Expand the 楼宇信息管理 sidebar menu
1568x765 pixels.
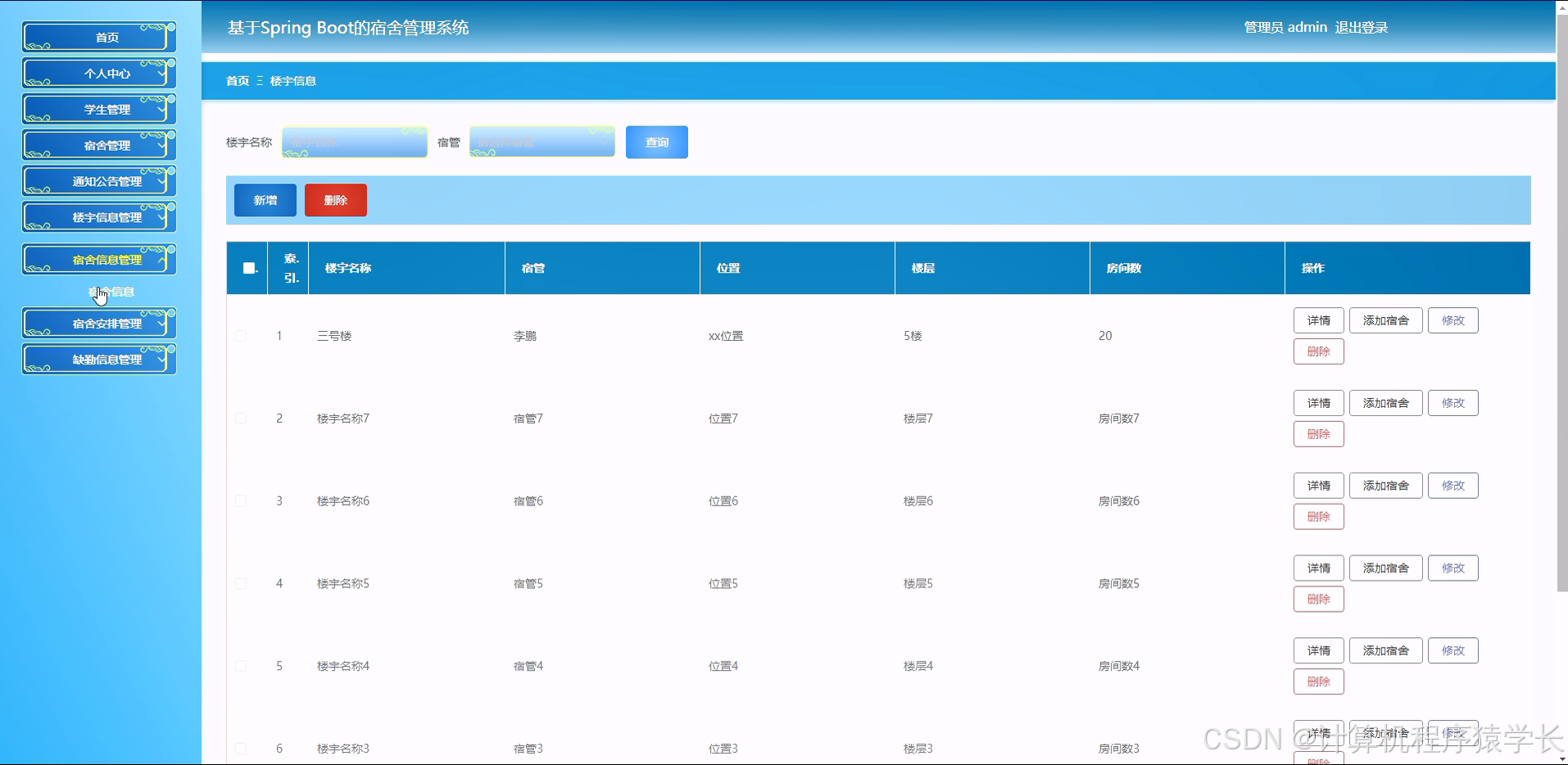pos(99,218)
